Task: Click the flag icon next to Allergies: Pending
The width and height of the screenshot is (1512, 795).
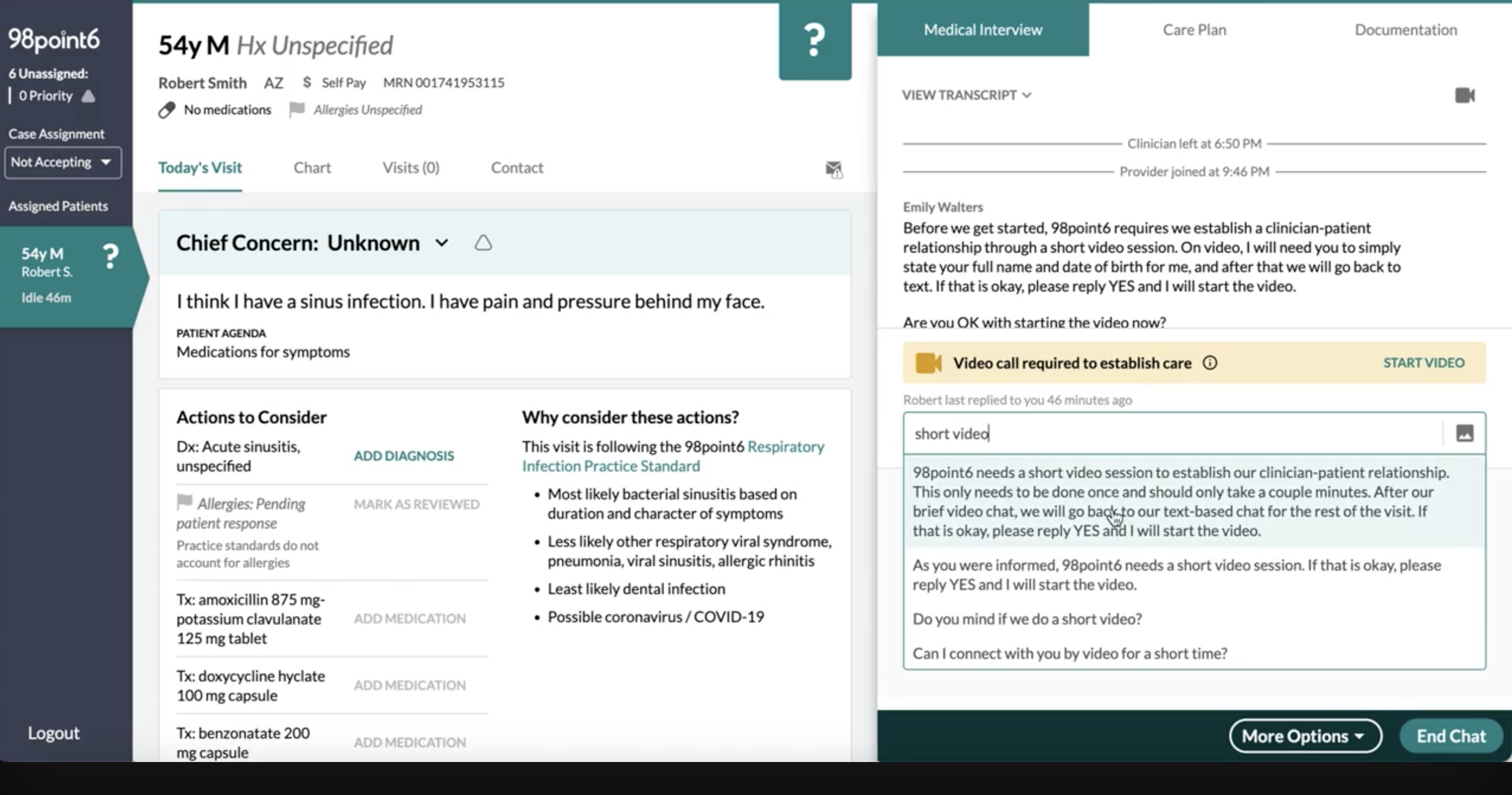Action: (x=184, y=502)
